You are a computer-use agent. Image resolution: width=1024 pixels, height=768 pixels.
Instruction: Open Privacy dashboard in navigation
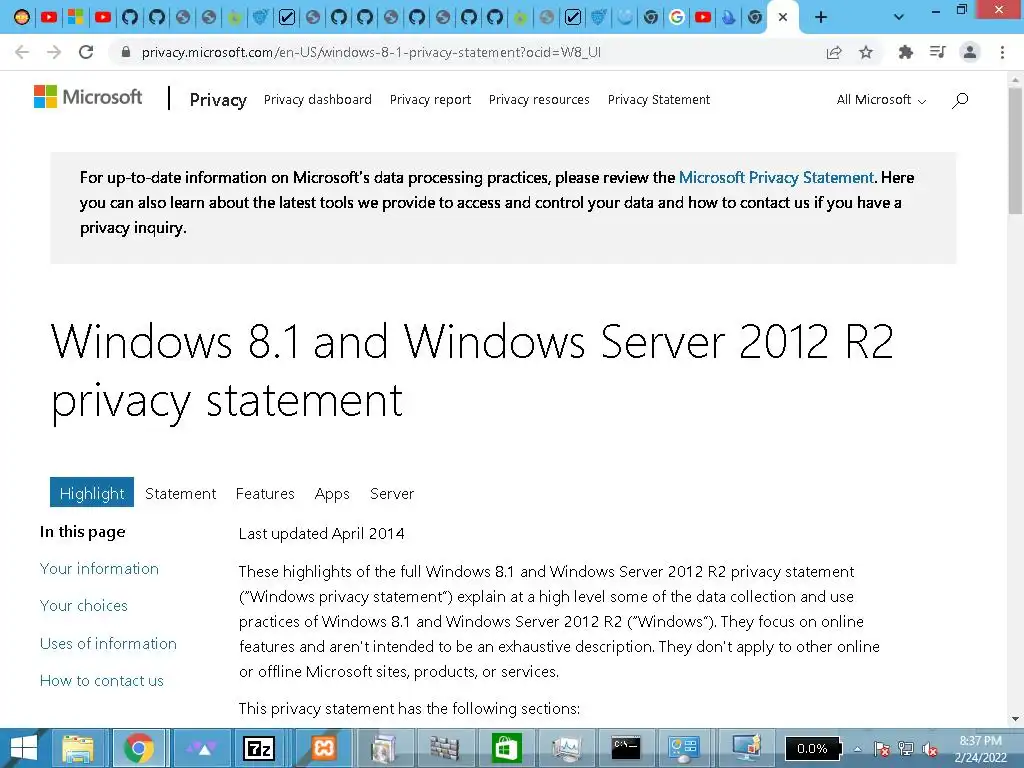pos(317,99)
